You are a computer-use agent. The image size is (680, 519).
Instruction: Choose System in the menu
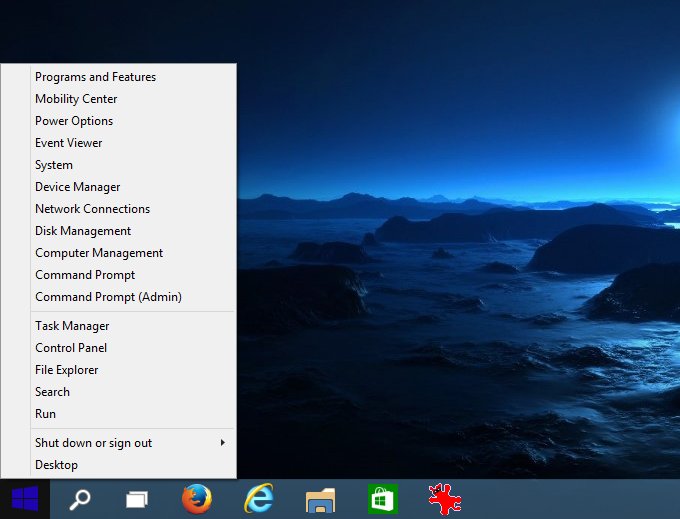(134, 165)
